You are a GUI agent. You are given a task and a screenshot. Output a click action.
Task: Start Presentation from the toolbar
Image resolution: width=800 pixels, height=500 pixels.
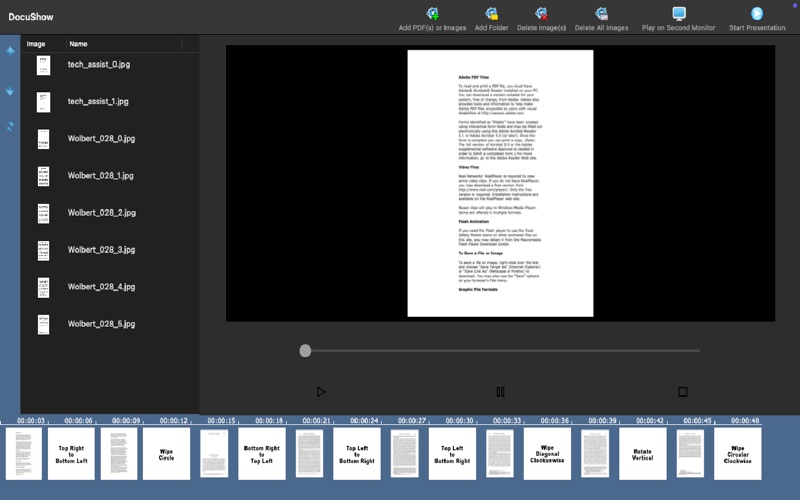757,14
